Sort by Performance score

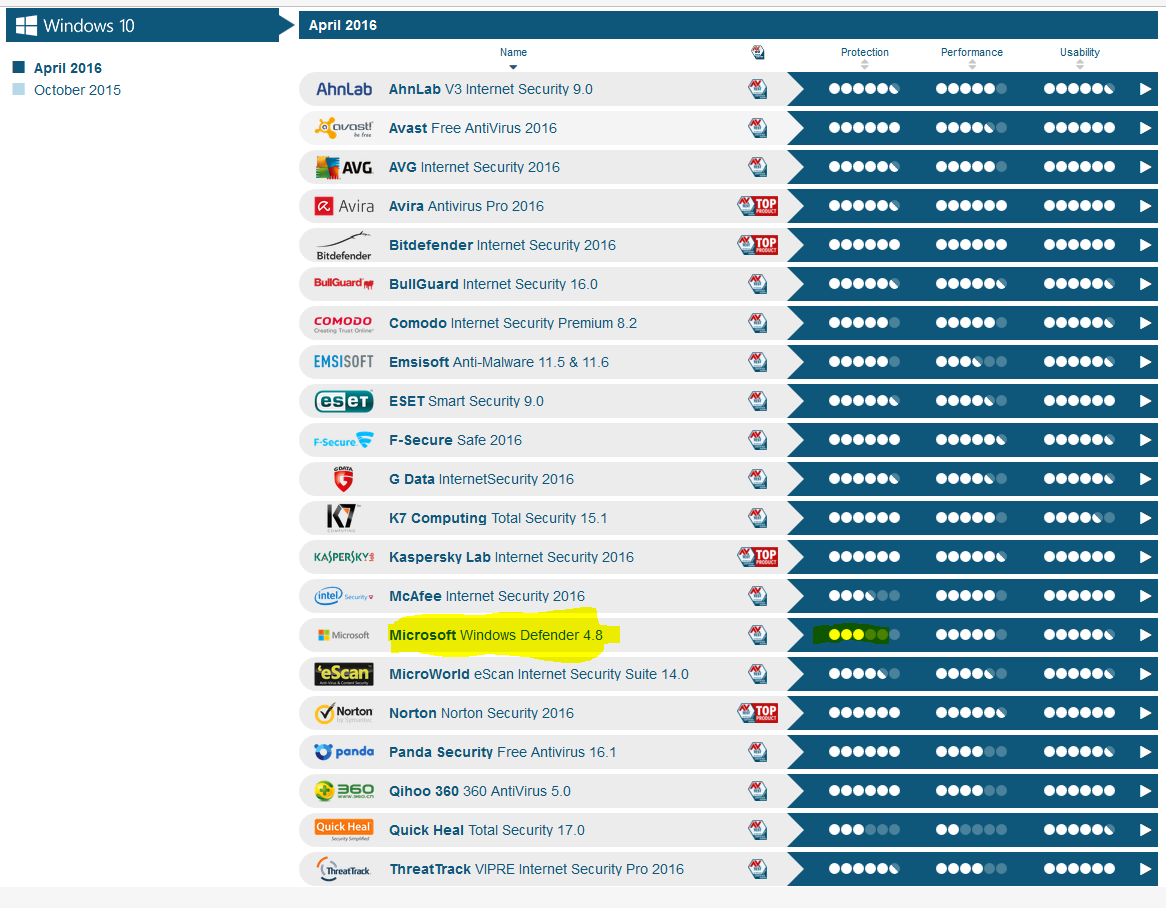pos(971,57)
